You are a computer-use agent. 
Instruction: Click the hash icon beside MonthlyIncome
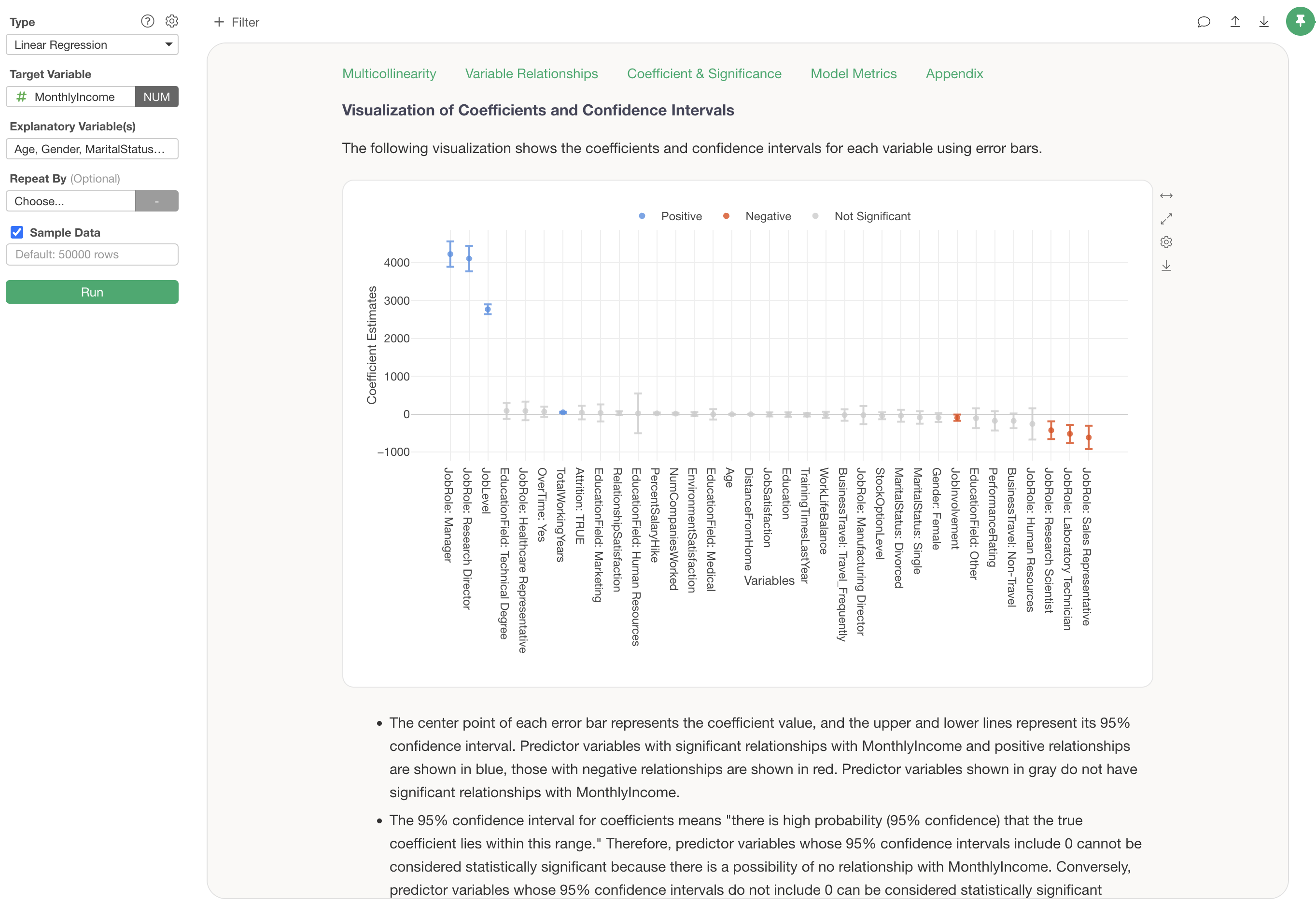22,97
